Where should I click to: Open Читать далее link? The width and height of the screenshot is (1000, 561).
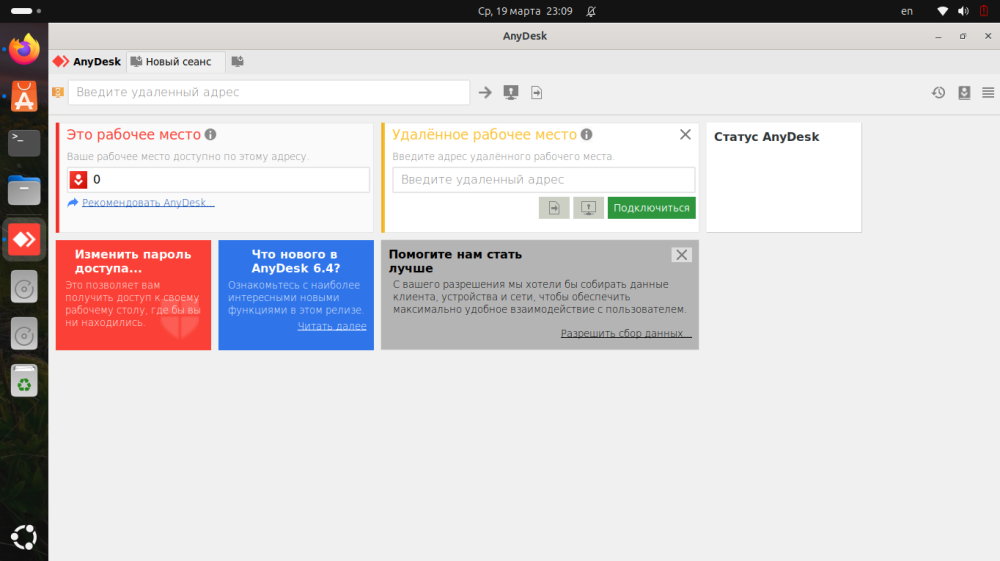pyautogui.click(x=332, y=326)
